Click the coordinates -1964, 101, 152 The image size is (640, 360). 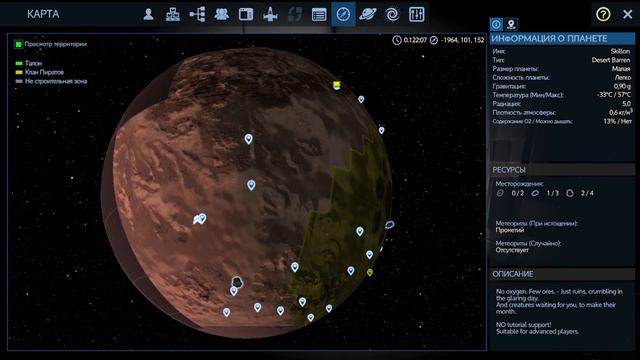[x=462, y=40]
